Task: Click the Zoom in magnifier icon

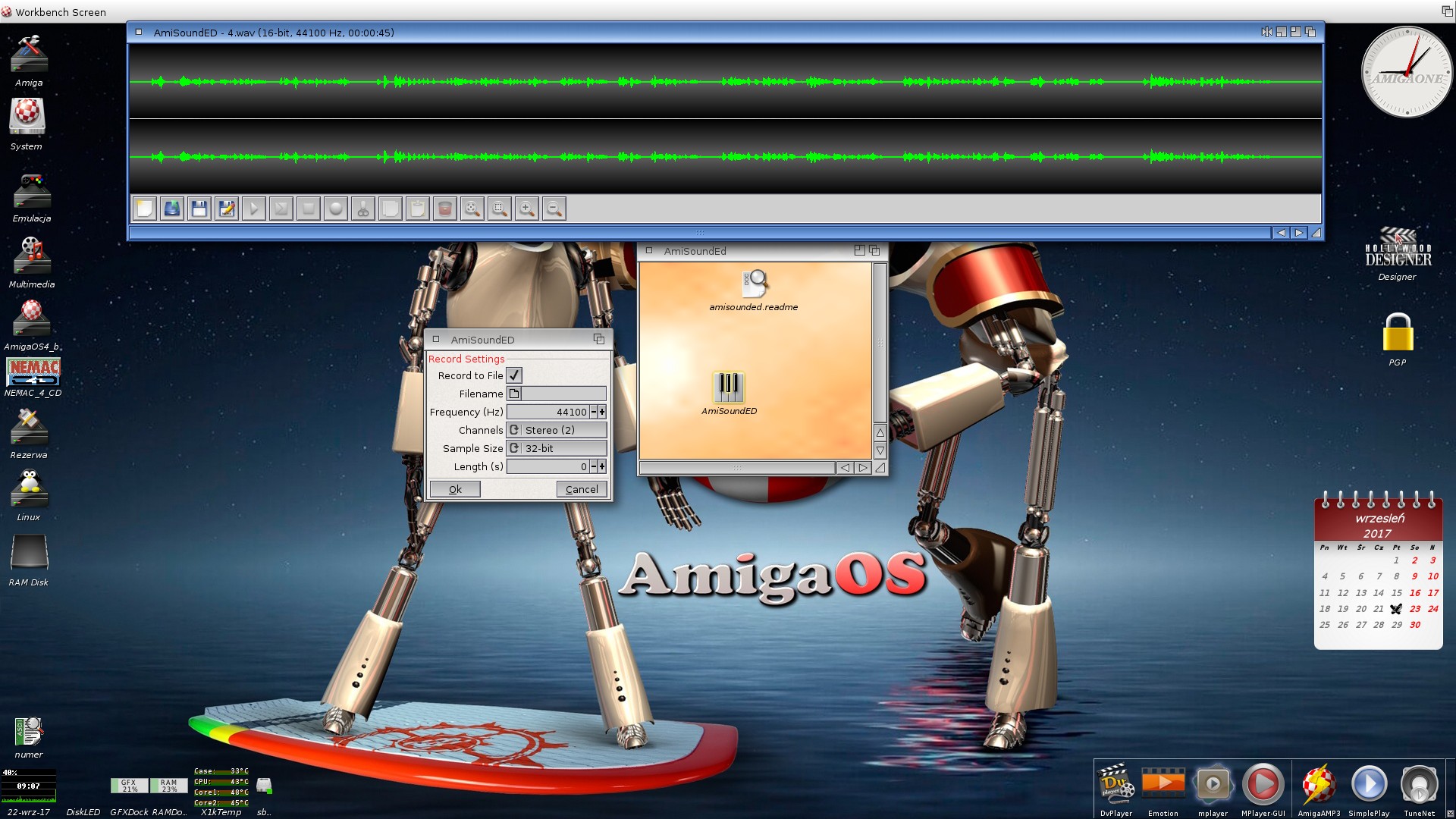Action: 527,209
